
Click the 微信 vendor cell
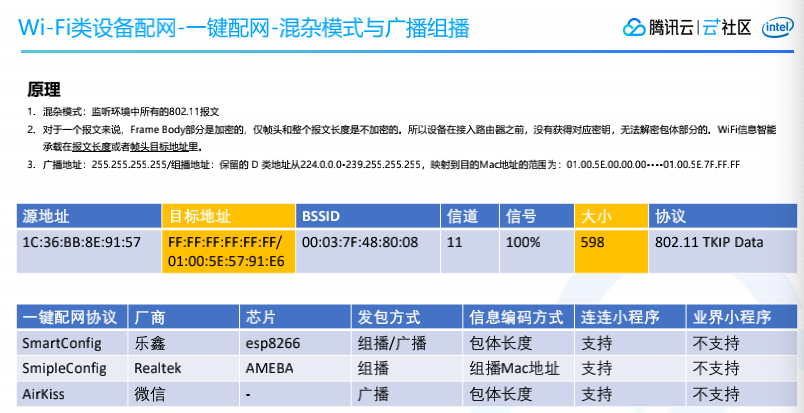[x=184, y=394]
